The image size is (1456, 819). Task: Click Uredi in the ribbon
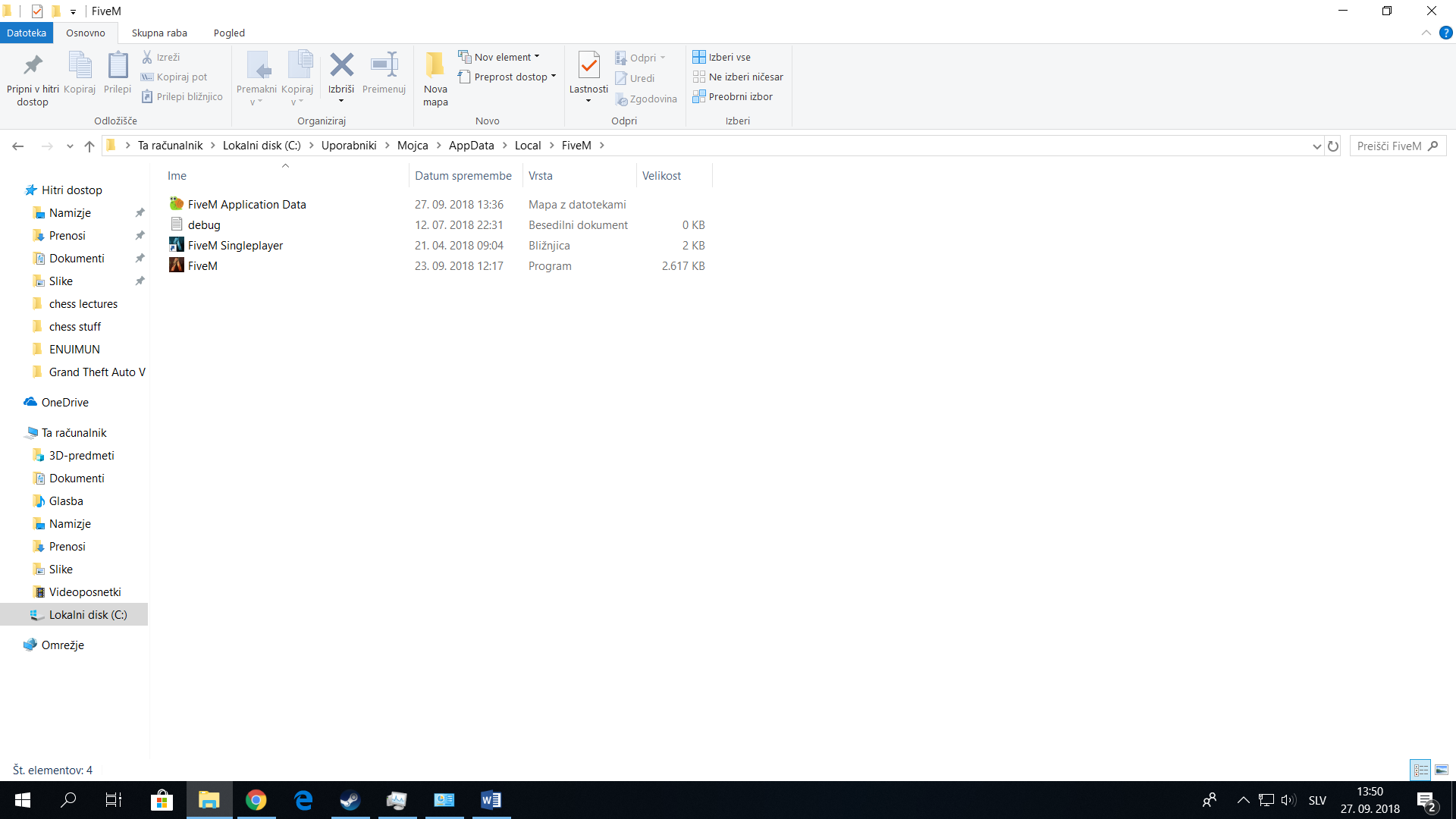point(635,78)
